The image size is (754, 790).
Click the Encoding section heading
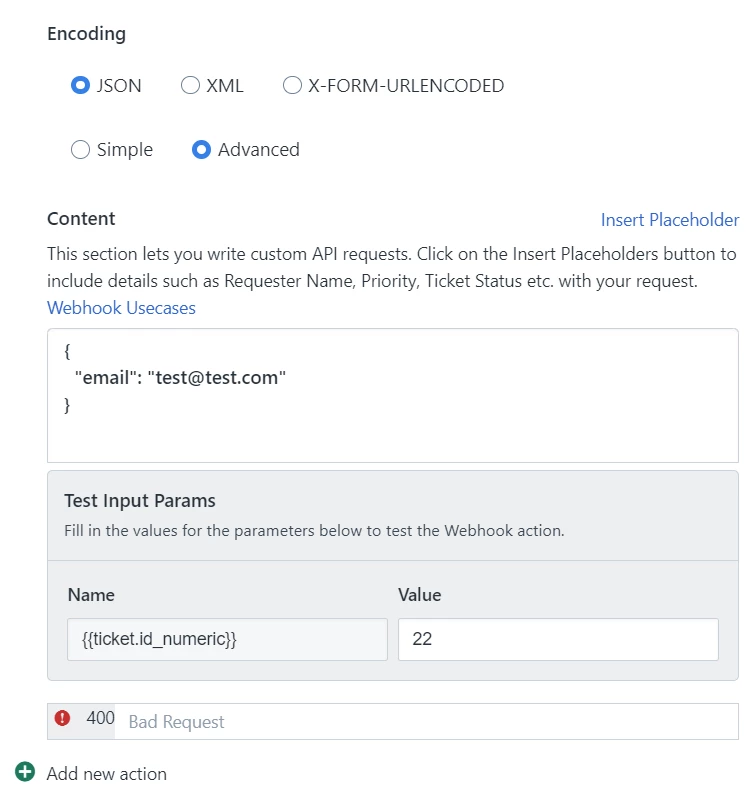(86, 34)
